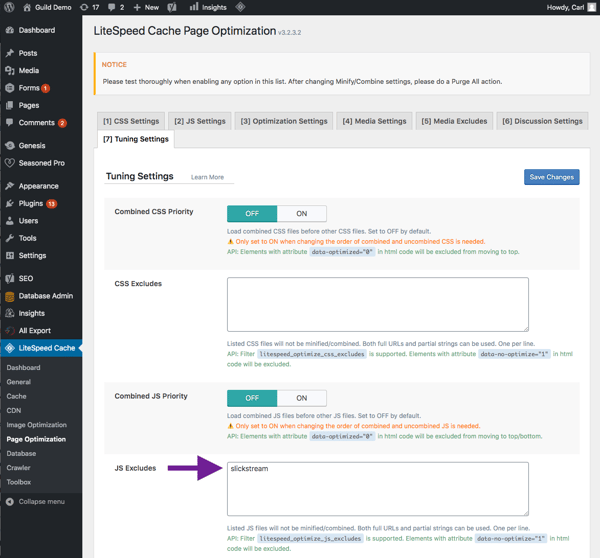Click the Forms notification badge 1

pos(46,88)
